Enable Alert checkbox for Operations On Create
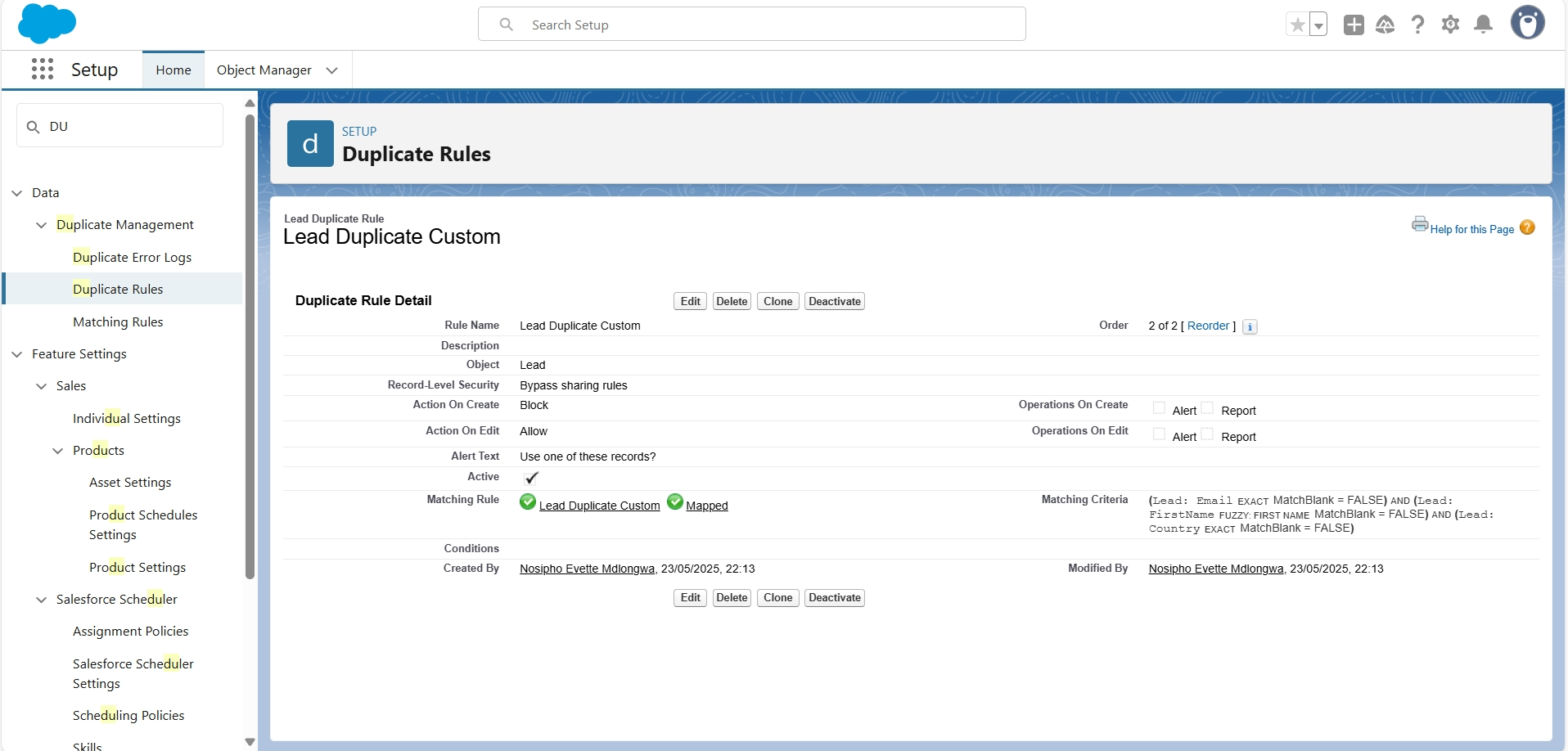 point(1159,407)
